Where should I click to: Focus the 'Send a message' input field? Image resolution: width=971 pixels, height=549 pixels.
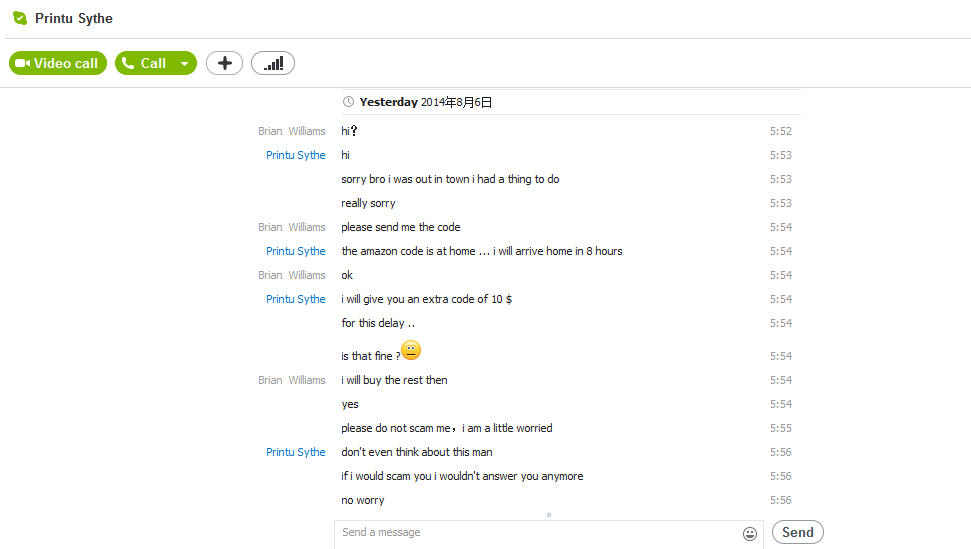tap(538, 532)
